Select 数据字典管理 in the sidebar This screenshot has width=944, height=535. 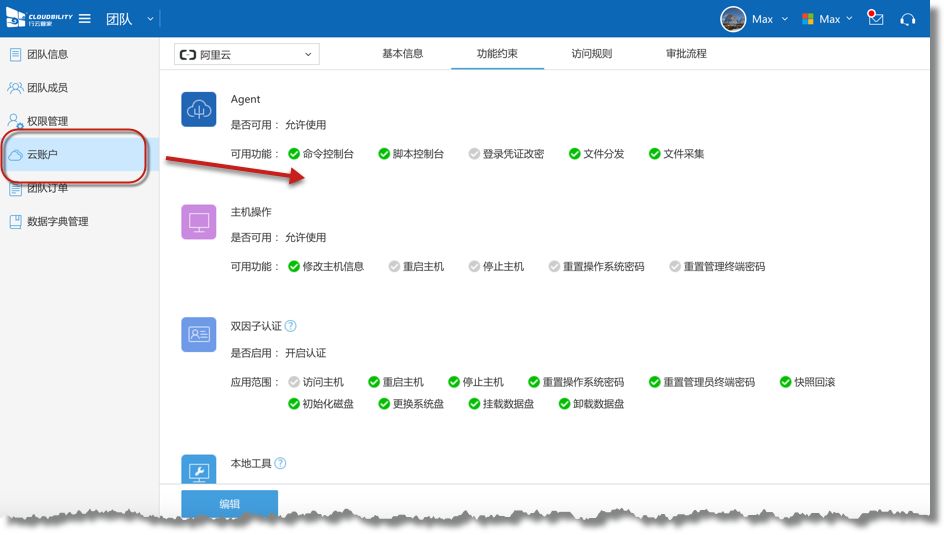pyautogui.click(x=57, y=222)
